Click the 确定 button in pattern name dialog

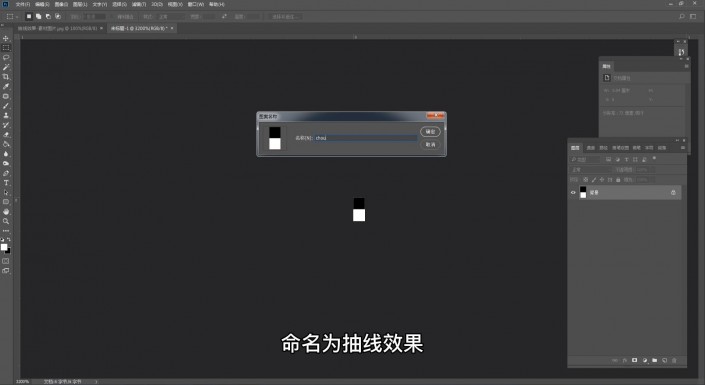pyautogui.click(x=430, y=132)
